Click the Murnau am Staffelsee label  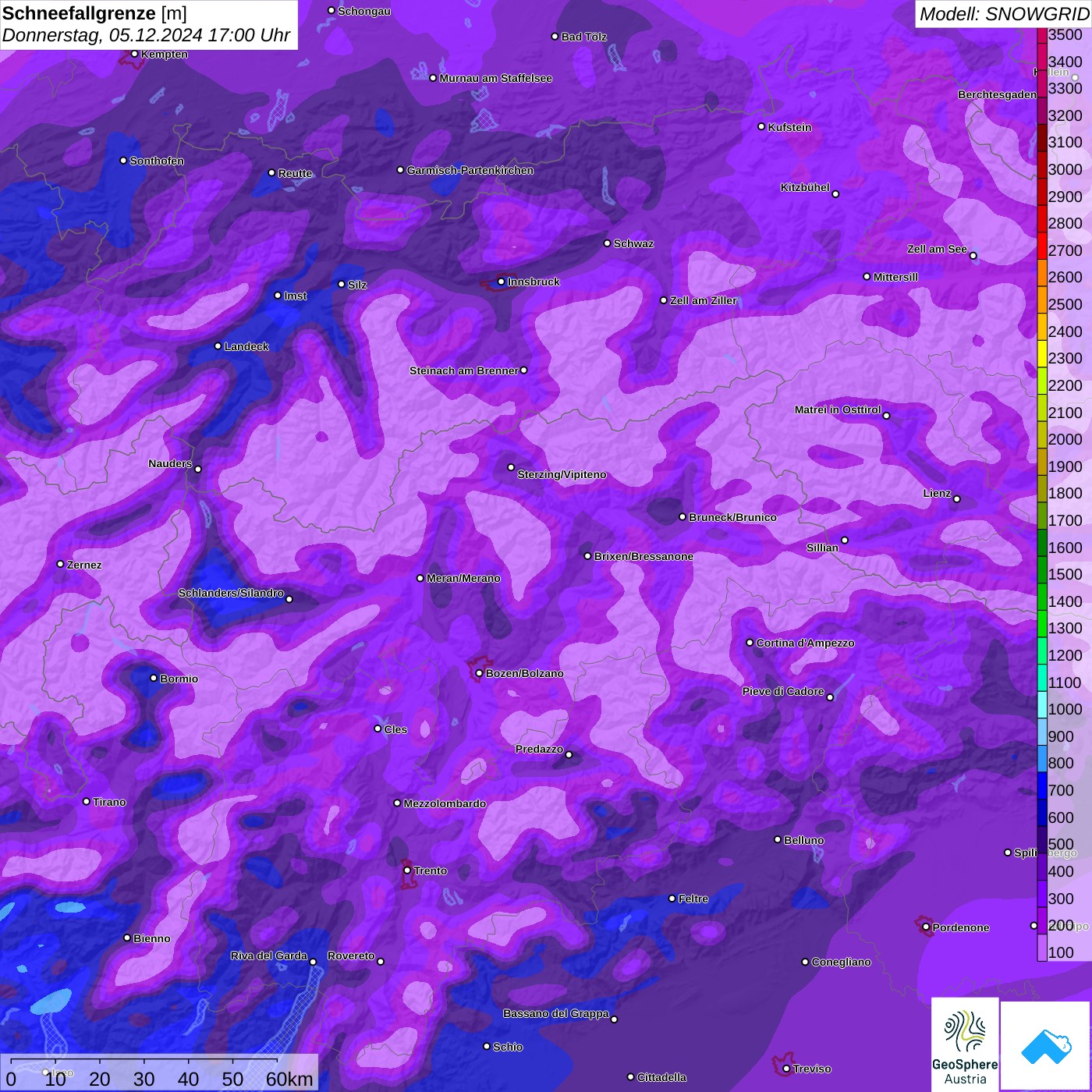pyautogui.click(x=495, y=78)
